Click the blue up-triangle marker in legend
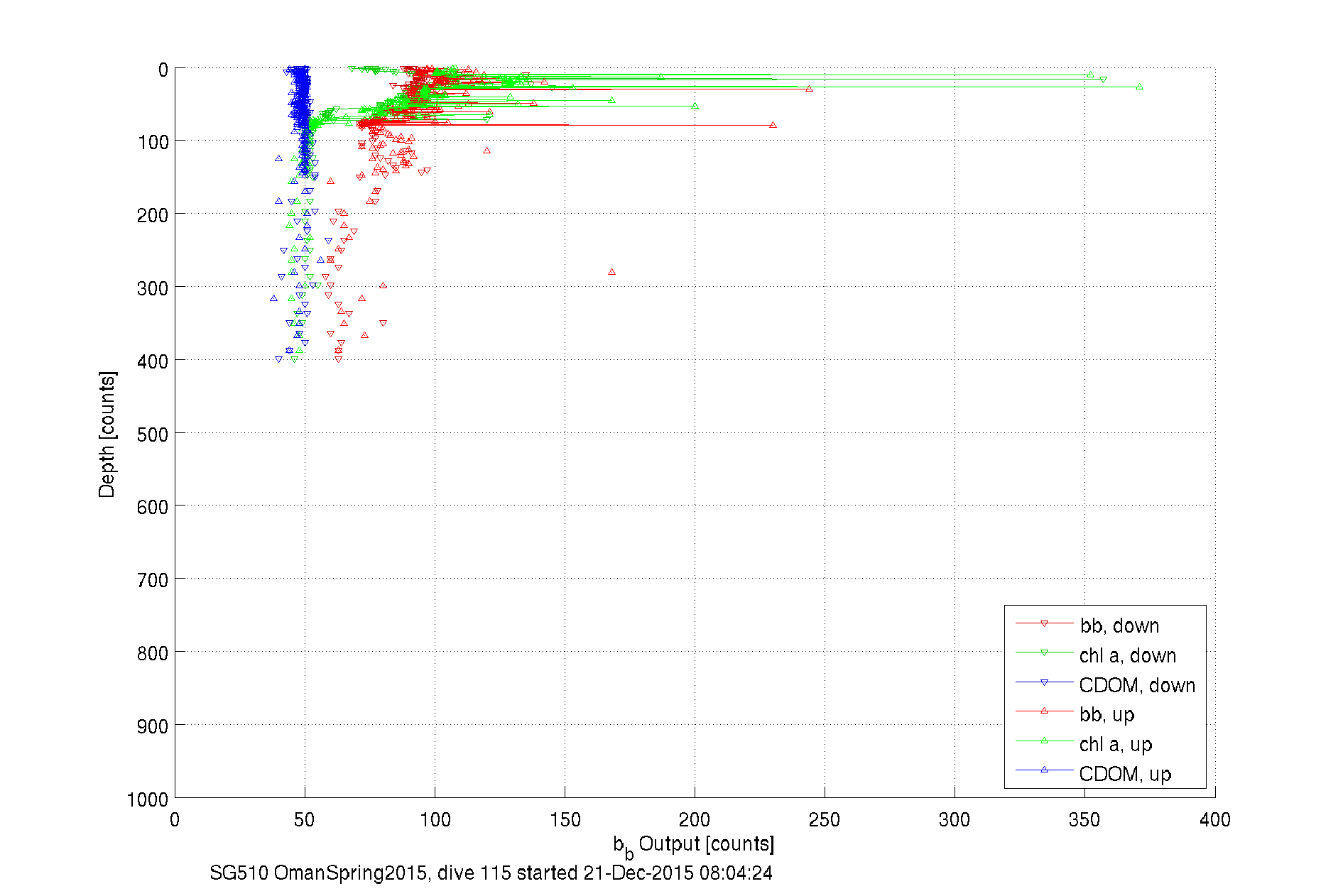The width and height of the screenshot is (1343, 896). tap(1044, 770)
